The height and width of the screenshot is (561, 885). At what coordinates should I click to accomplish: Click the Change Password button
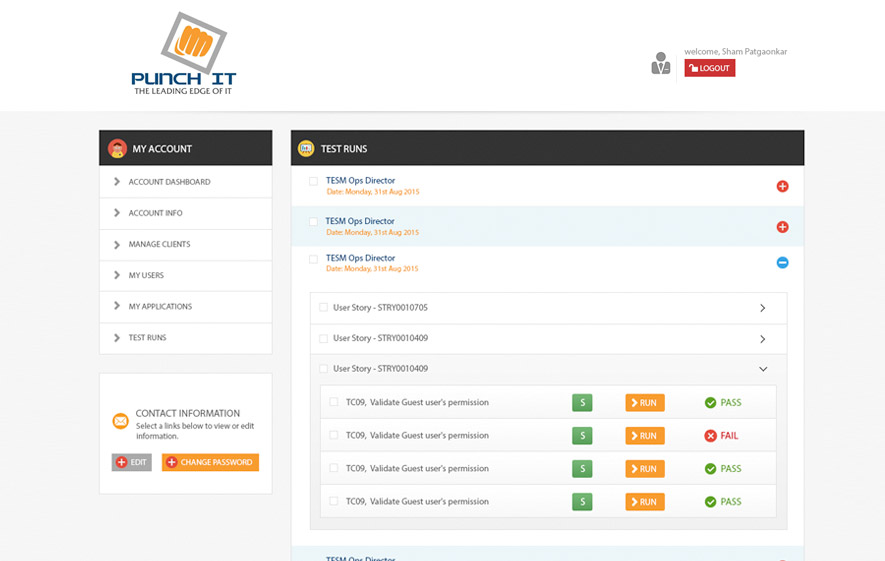(x=210, y=463)
